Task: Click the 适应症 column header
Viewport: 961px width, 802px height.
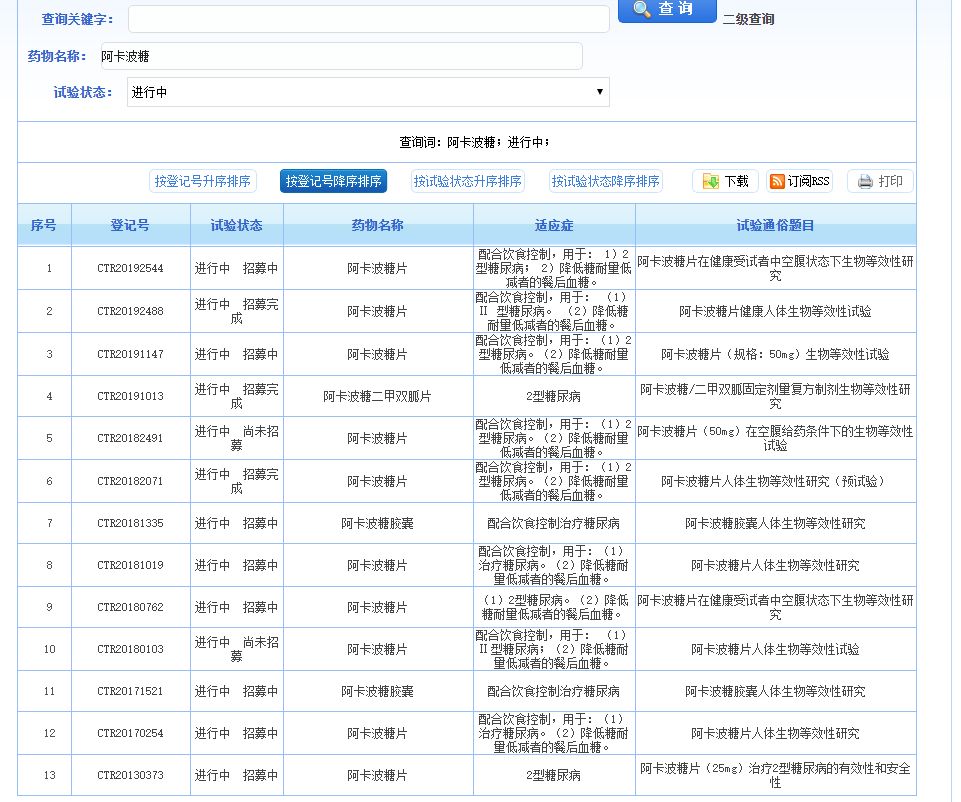Action: [x=553, y=225]
